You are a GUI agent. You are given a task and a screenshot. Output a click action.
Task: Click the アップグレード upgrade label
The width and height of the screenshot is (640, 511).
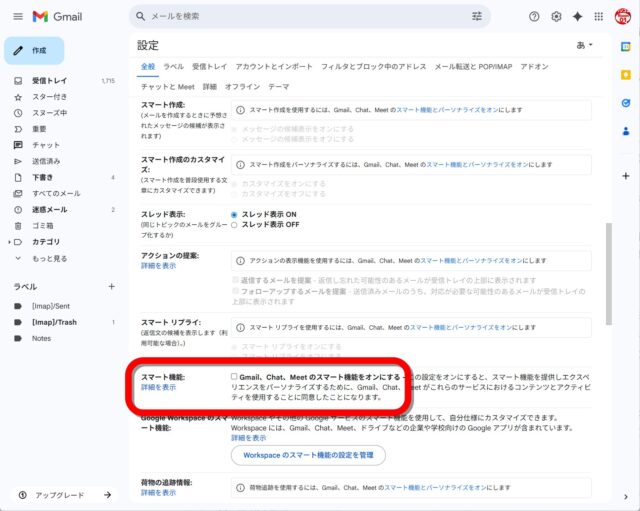(60, 495)
